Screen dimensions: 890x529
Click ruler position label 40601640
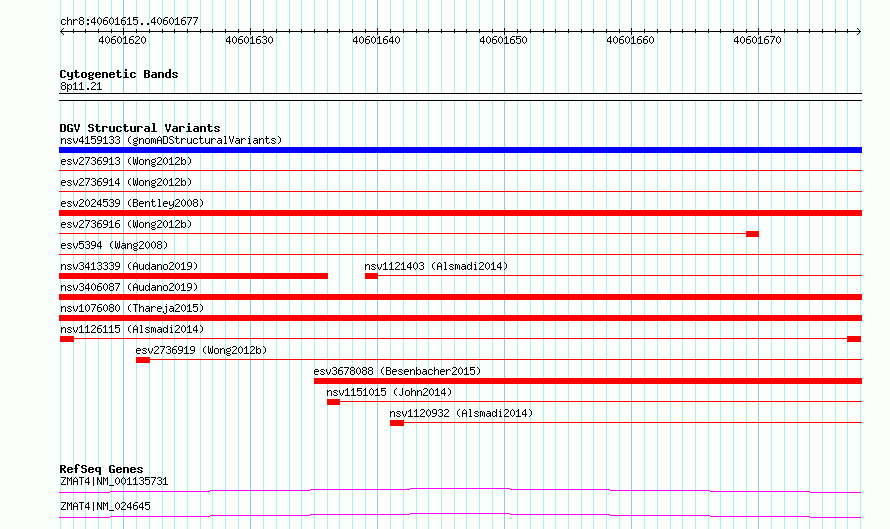coord(376,40)
